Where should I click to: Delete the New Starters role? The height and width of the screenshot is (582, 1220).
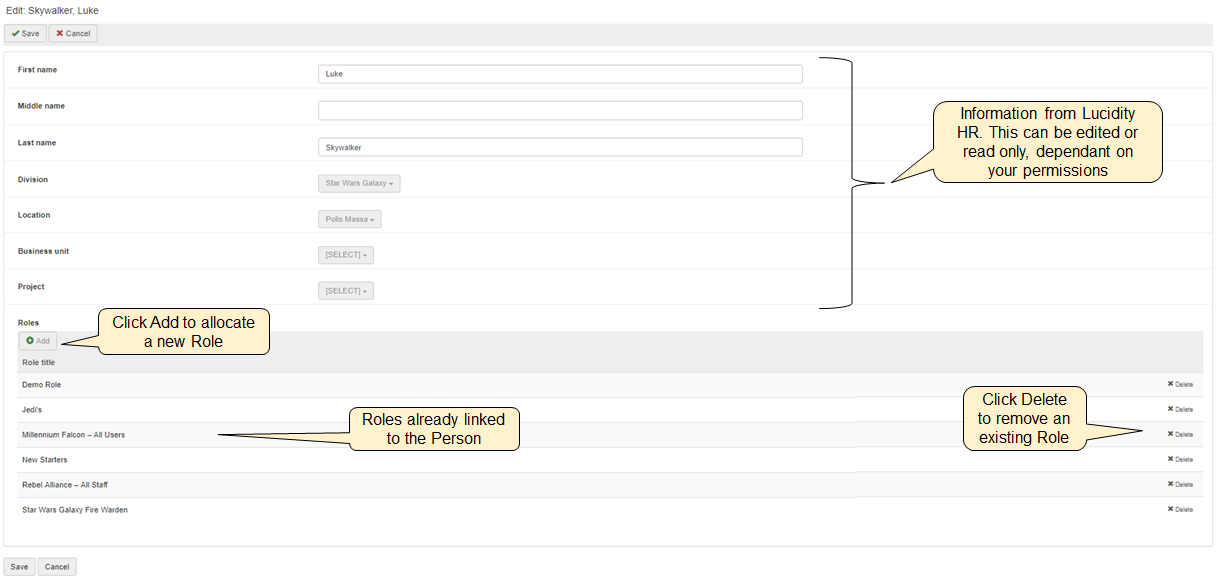click(1180, 459)
